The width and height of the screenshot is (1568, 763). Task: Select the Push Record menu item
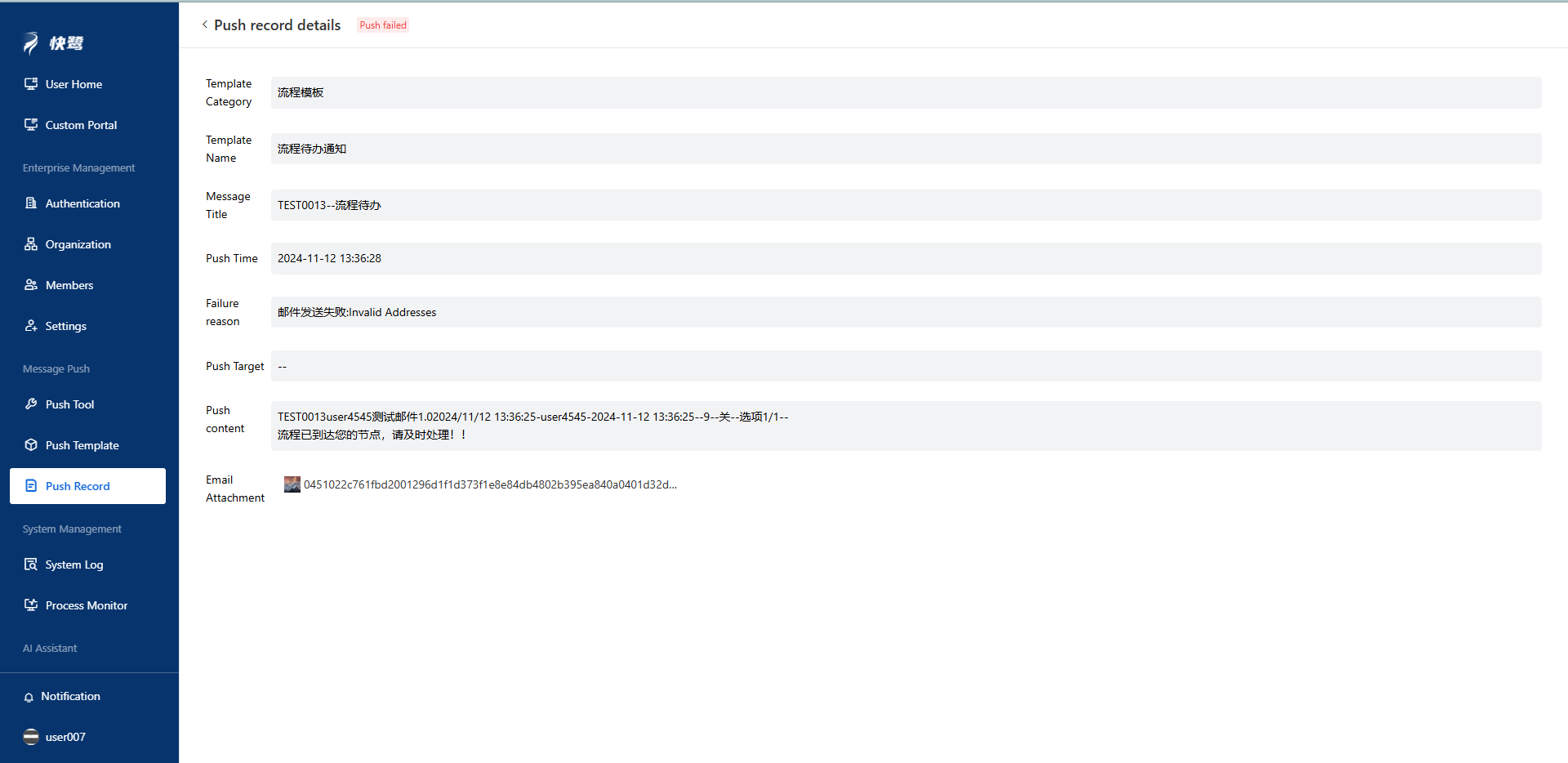point(78,486)
